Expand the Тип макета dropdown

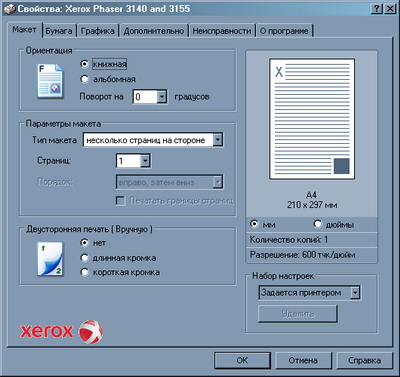click(218, 140)
